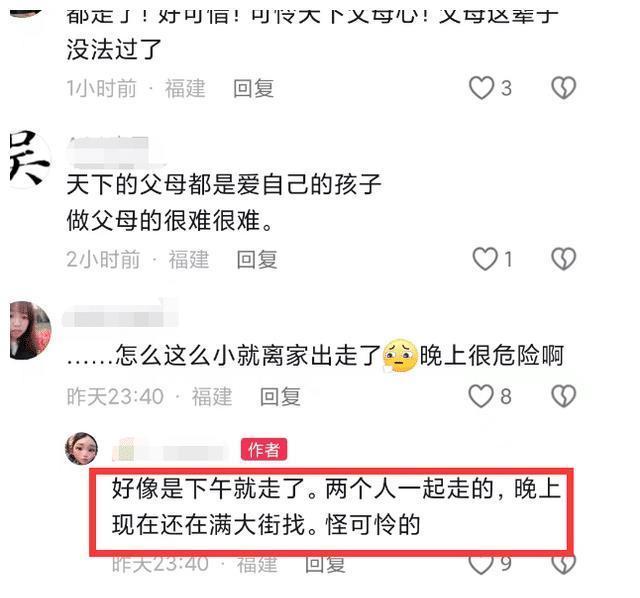Like the 离家出走 comment with 8 likes
The image size is (640, 598).
tap(481, 396)
